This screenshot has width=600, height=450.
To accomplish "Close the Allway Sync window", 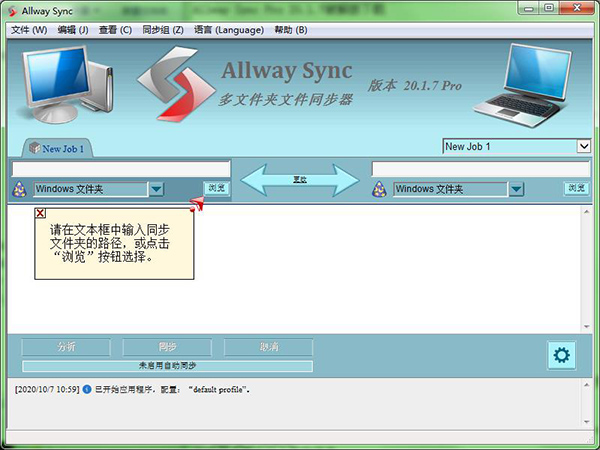I will (x=577, y=8).
